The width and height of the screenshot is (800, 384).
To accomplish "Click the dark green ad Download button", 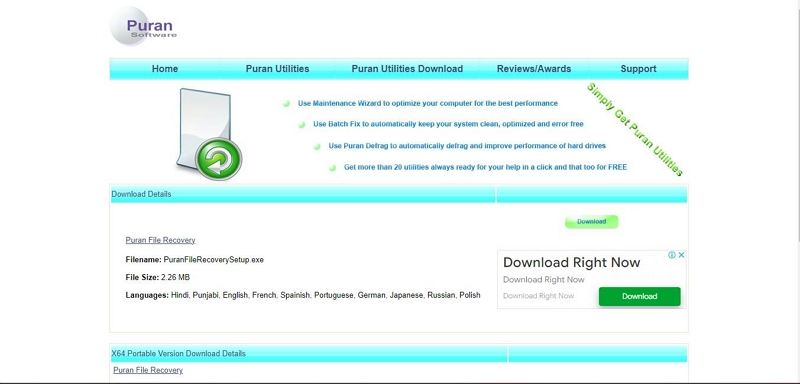I will [x=639, y=296].
